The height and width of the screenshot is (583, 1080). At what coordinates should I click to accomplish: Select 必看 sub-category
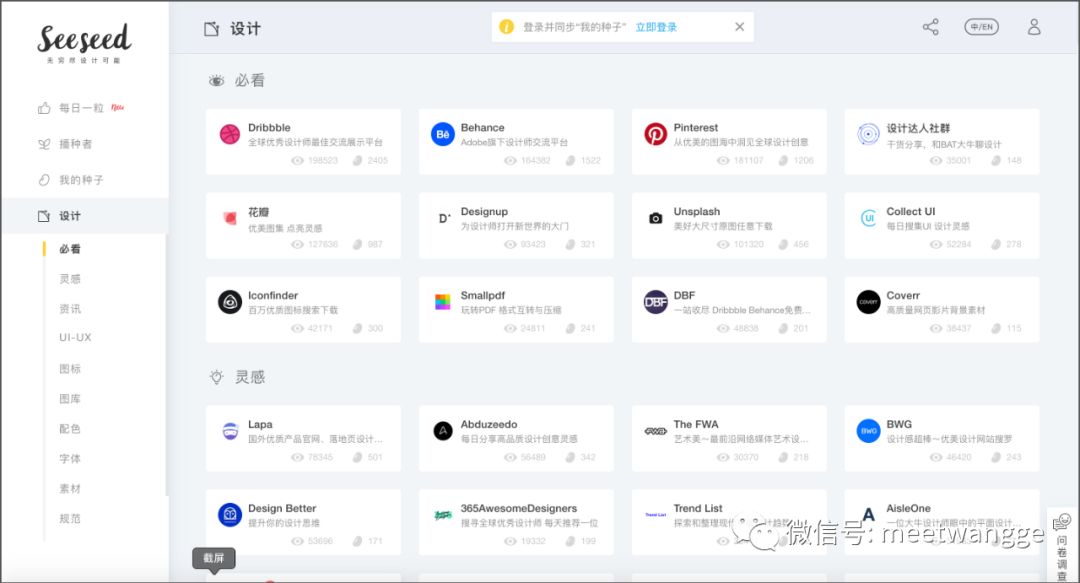[70, 249]
